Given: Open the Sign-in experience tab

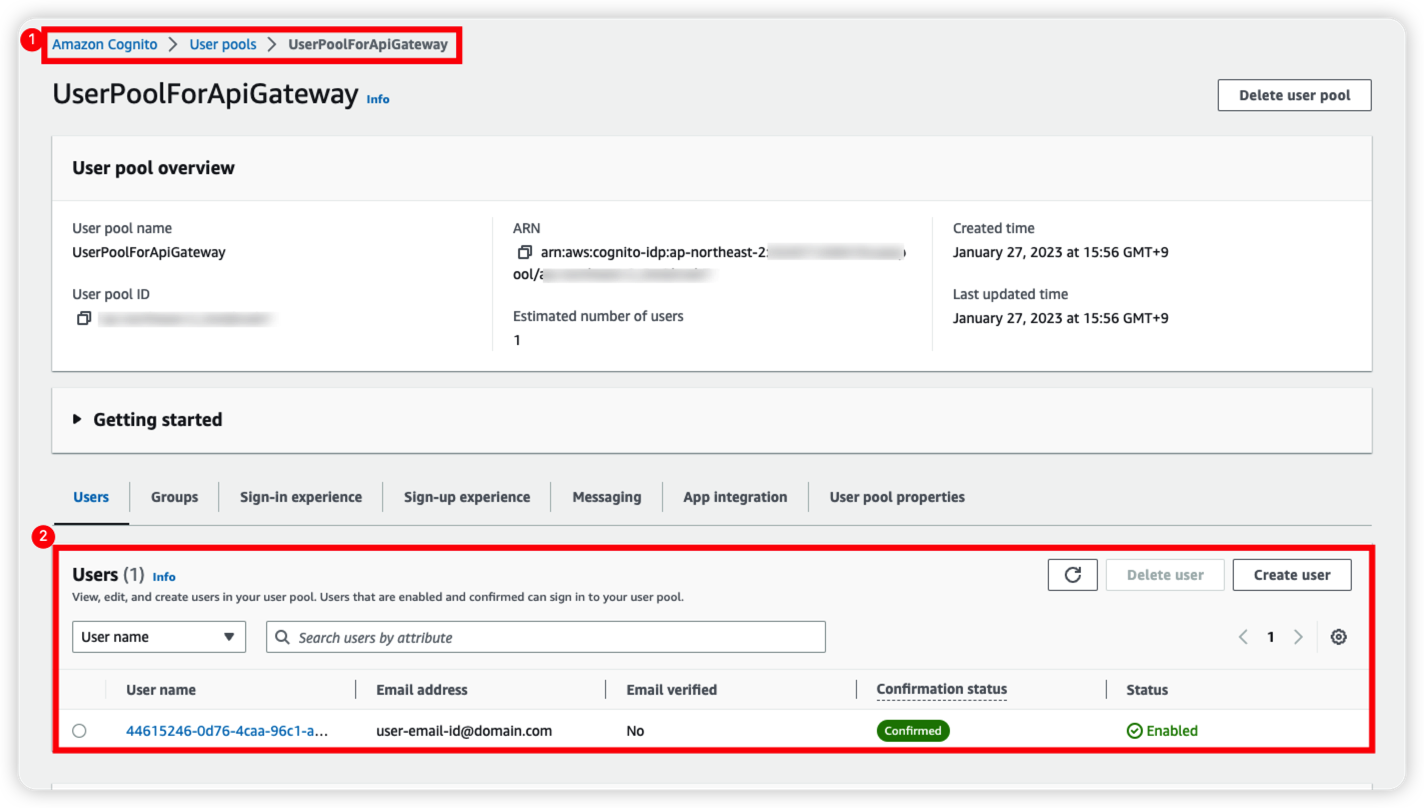Looking at the screenshot, I should point(301,497).
